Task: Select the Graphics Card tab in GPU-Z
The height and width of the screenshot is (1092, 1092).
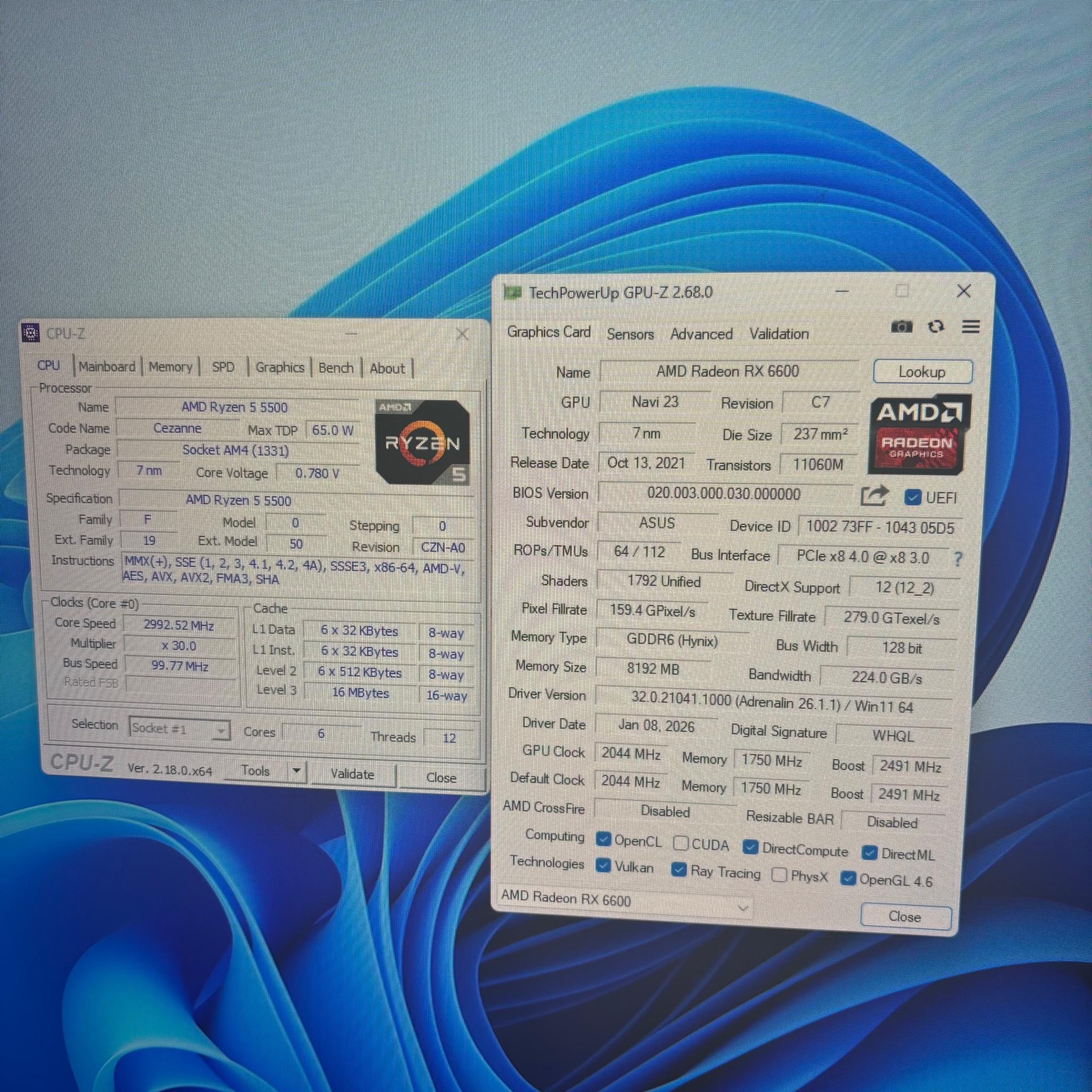Action: click(549, 332)
